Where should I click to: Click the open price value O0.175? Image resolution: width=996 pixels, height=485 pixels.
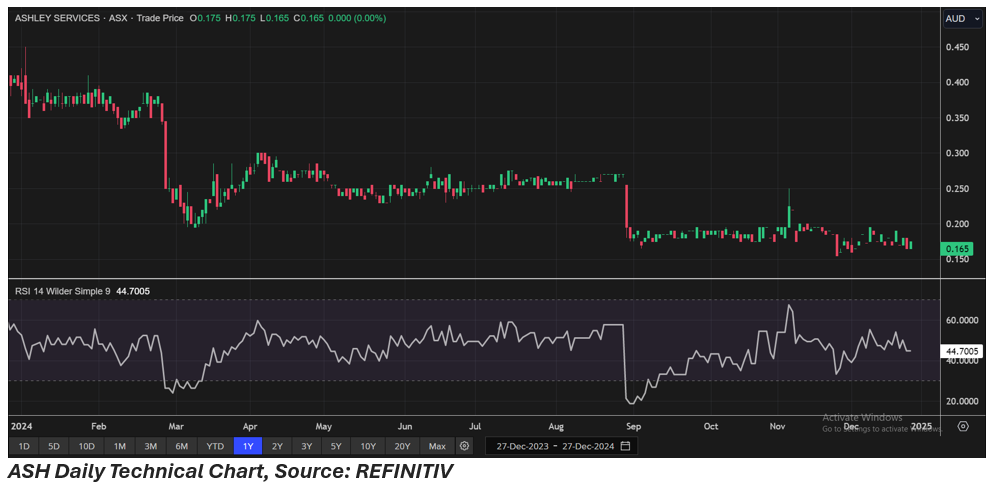coord(206,18)
